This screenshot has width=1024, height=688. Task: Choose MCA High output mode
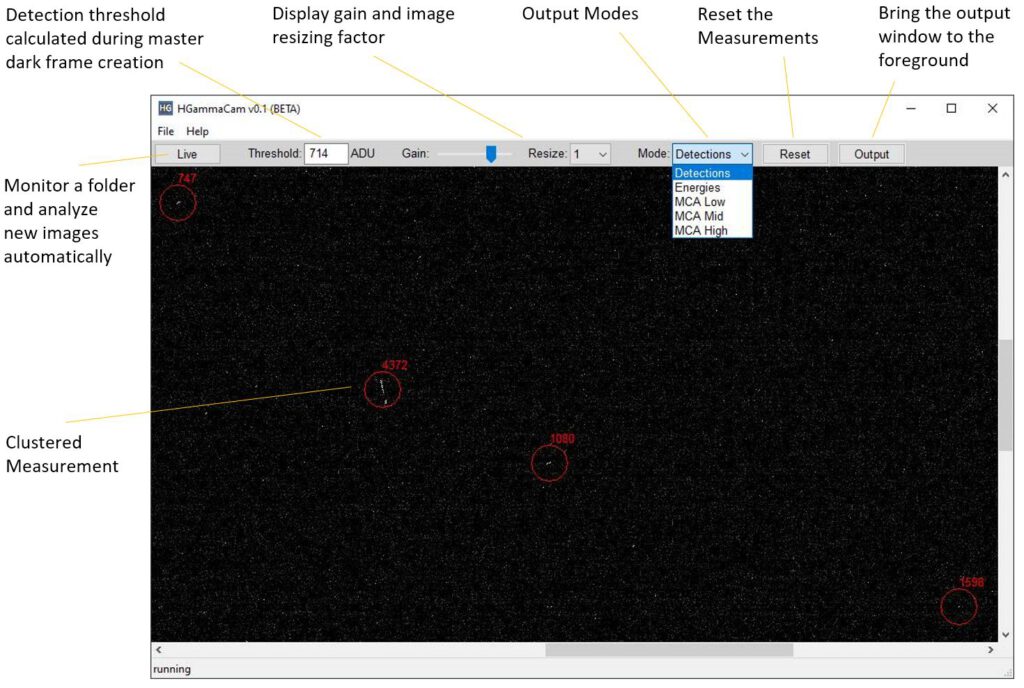[712, 230]
